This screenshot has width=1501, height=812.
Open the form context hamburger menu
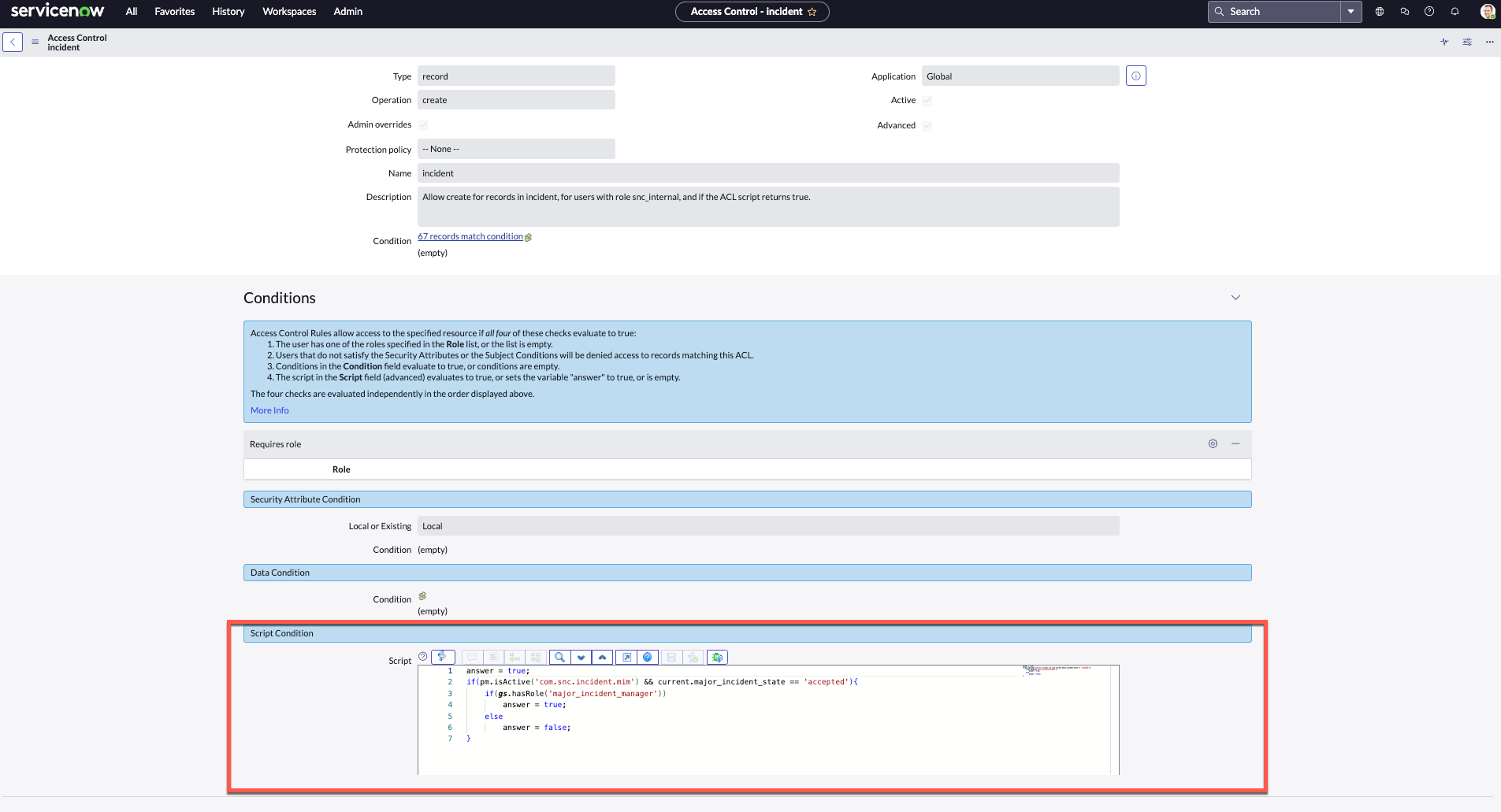35,42
